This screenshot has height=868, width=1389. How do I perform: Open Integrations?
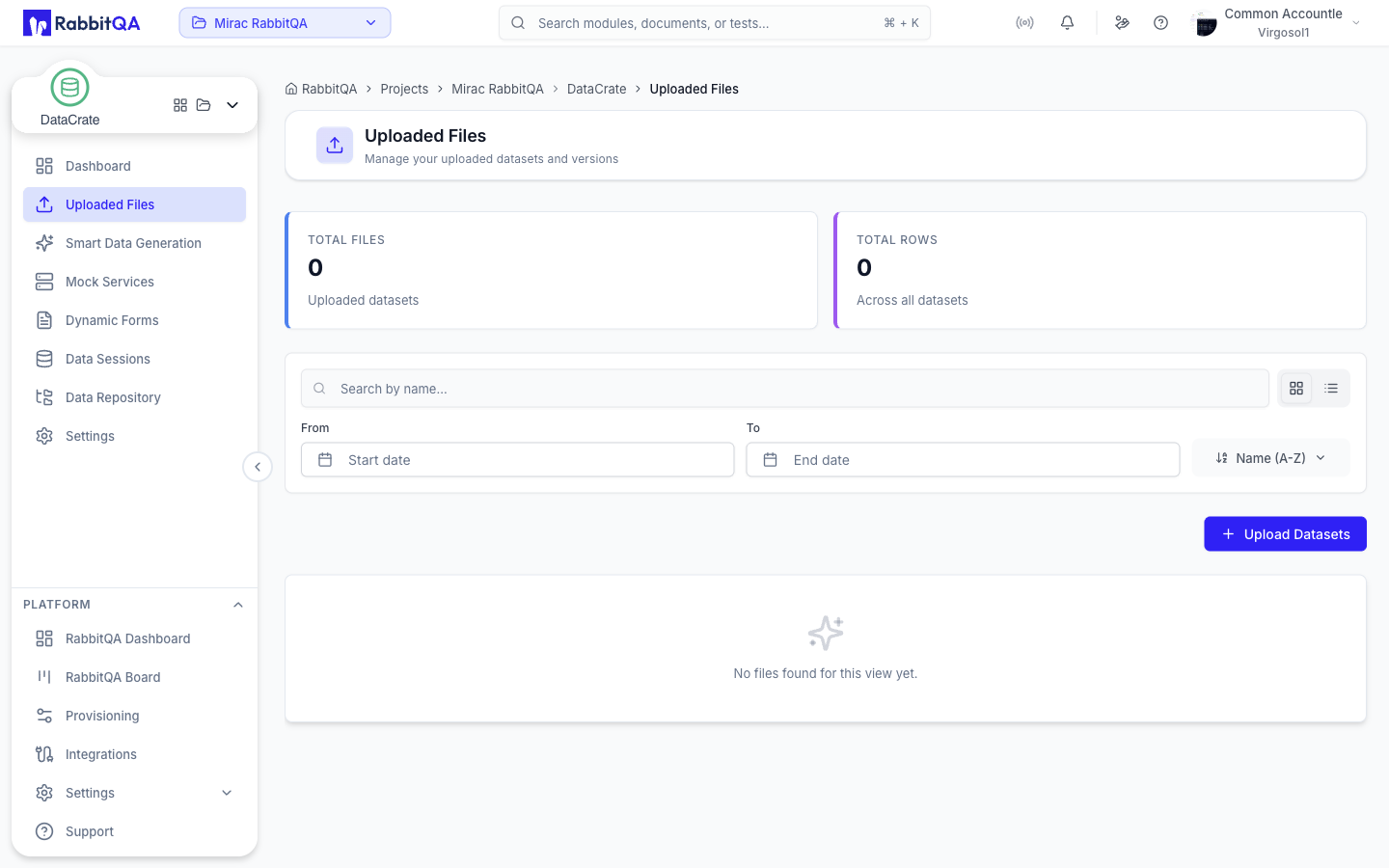(134, 754)
